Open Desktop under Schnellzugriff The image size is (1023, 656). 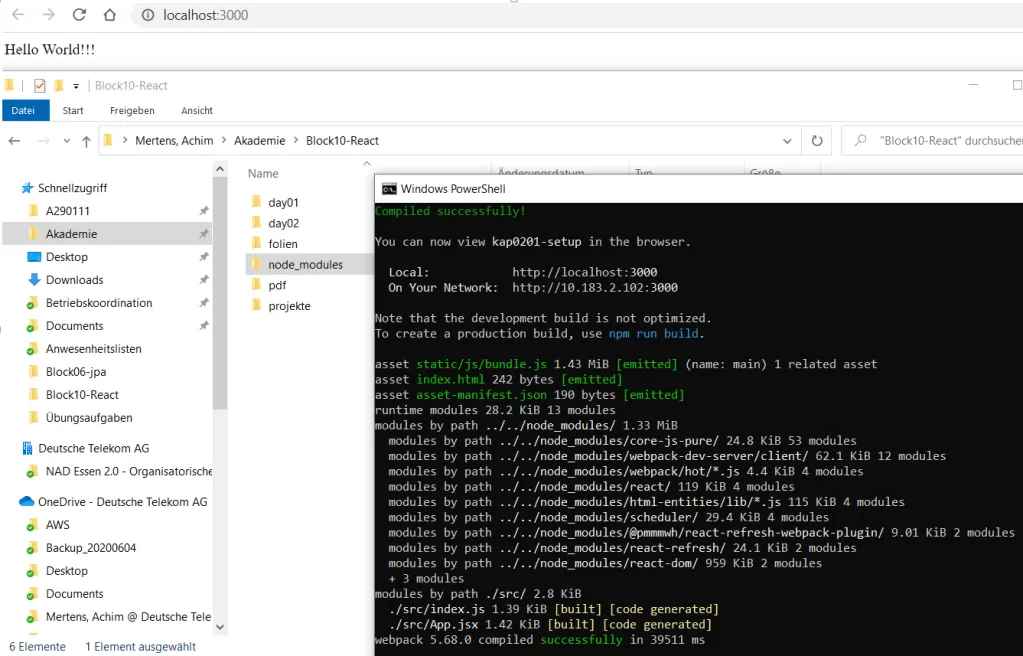pyautogui.click(x=67, y=257)
